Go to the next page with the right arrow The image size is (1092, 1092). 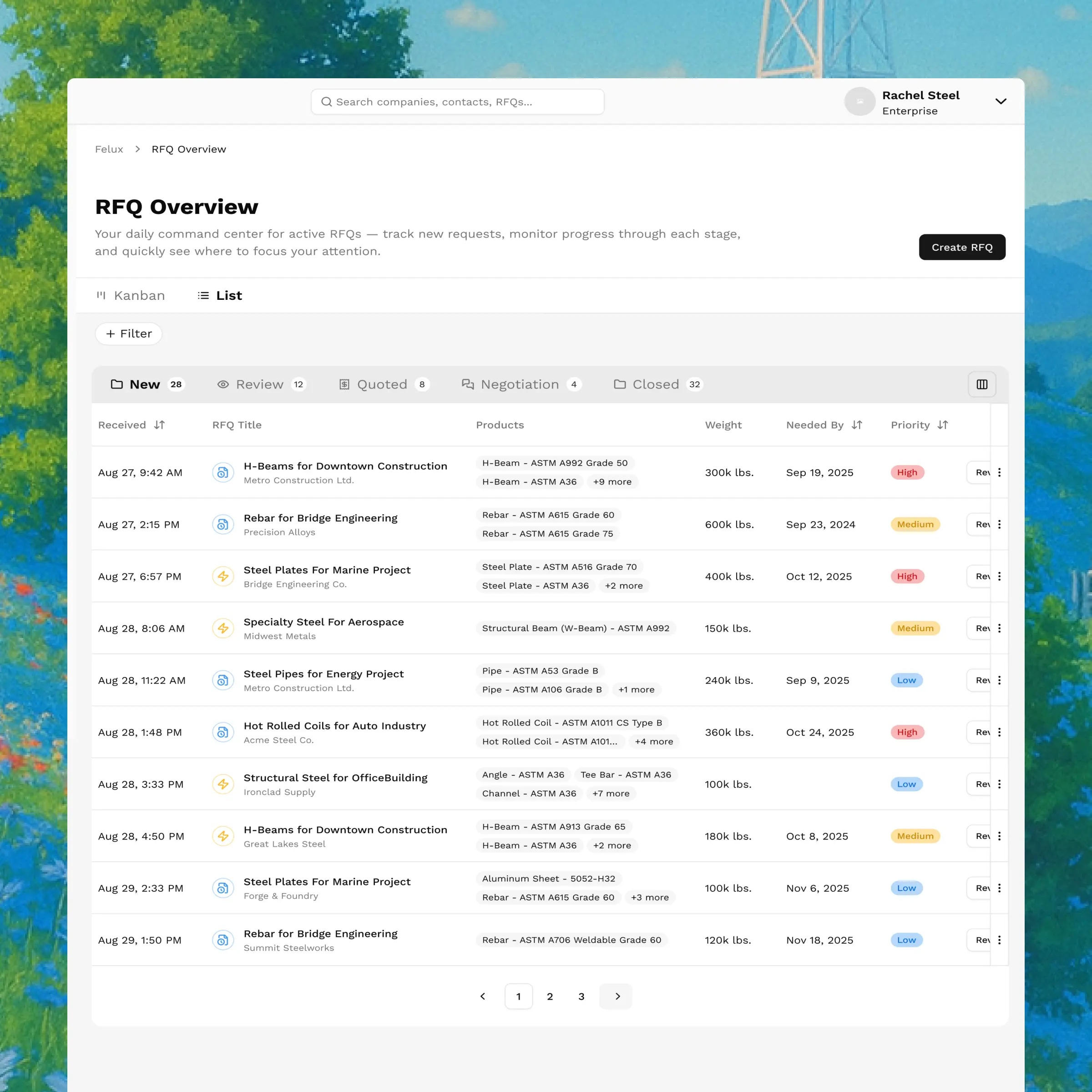[x=617, y=996]
